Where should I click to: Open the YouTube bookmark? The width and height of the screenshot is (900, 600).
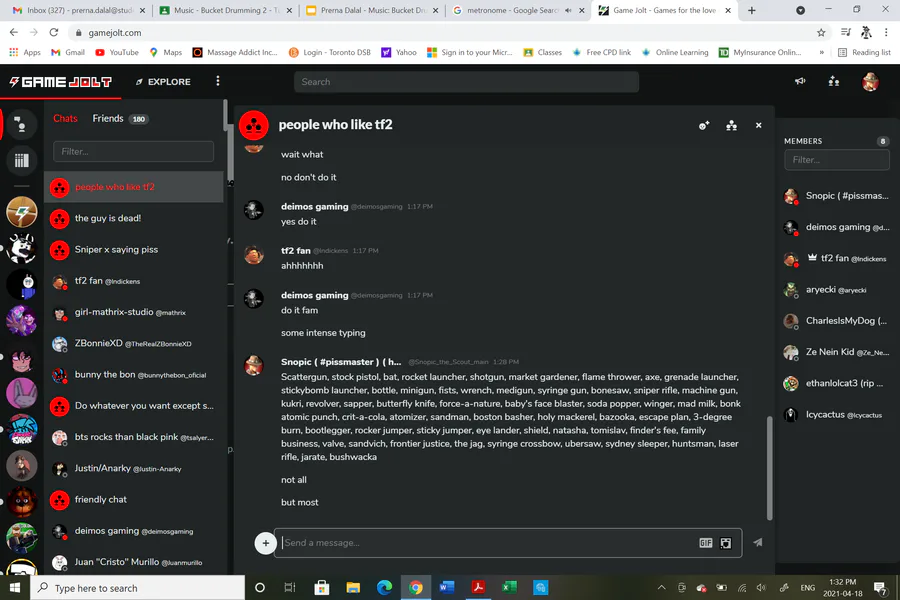tap(117, 52)
